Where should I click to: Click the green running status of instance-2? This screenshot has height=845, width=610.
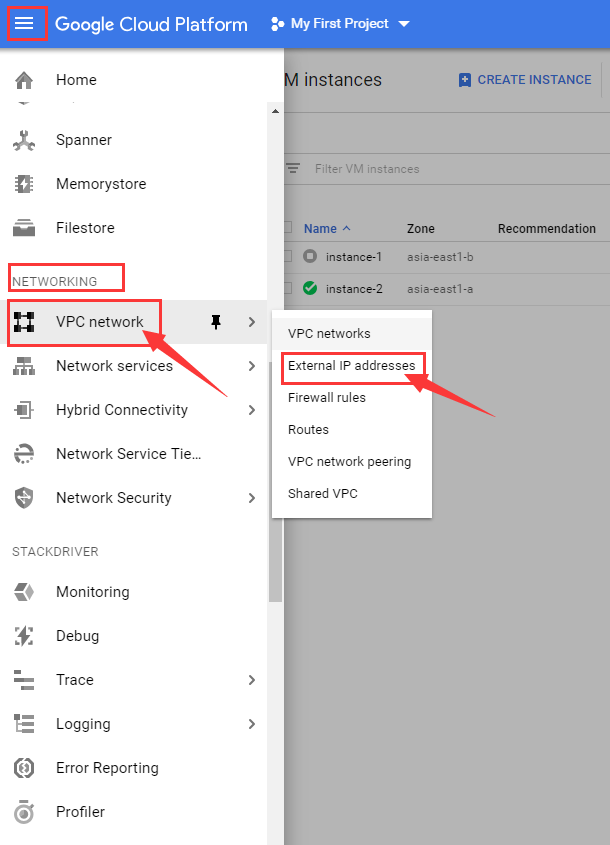click(310, 288)
